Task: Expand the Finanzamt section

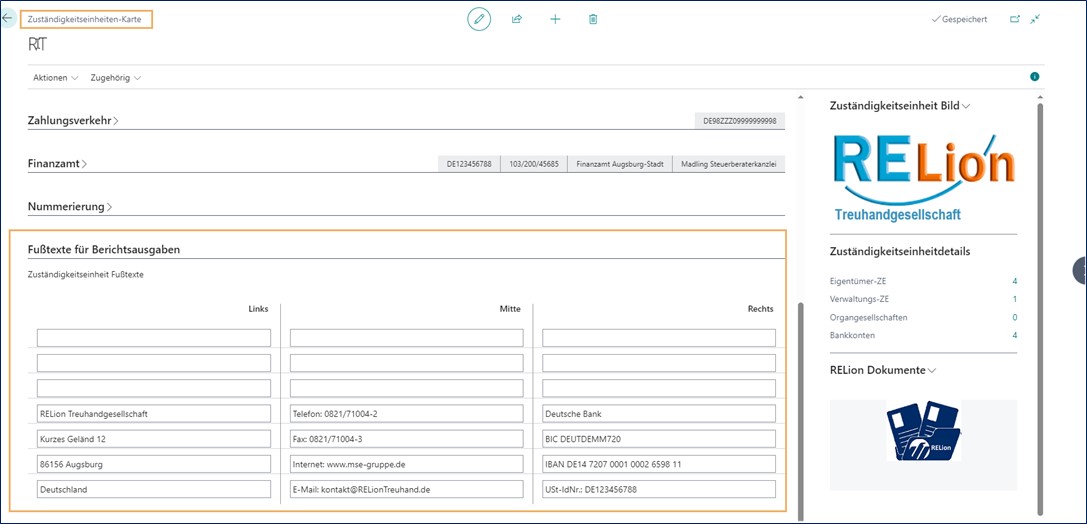Action: [57, 163]
